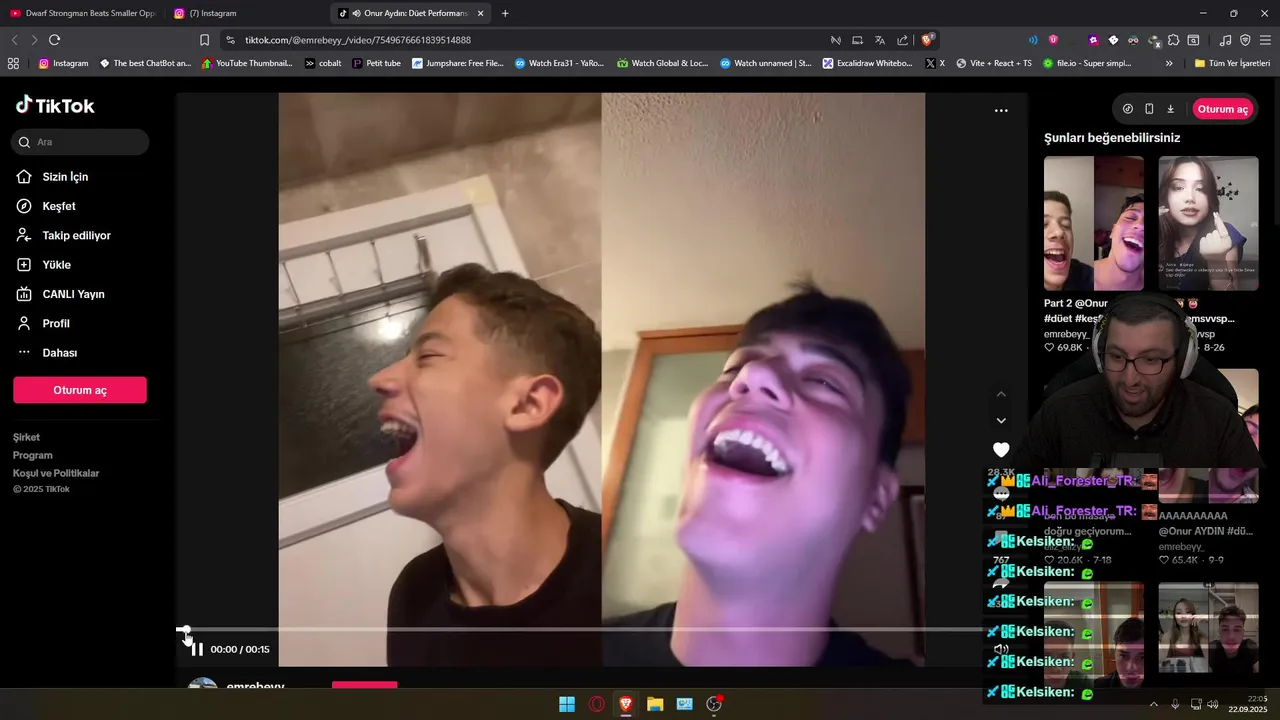The width and height of the screenshot is (1280, 720).
Task: Open Sizin İçin home feed
Action: coord(65,177)
